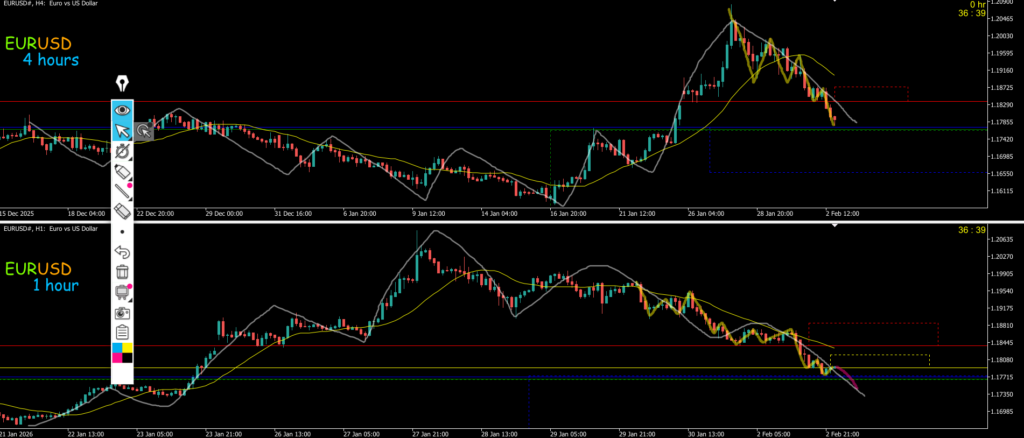The image size is (1024, 438).
Task: Click the EURUSD#, H4 chart title
Action: point(50,7)
